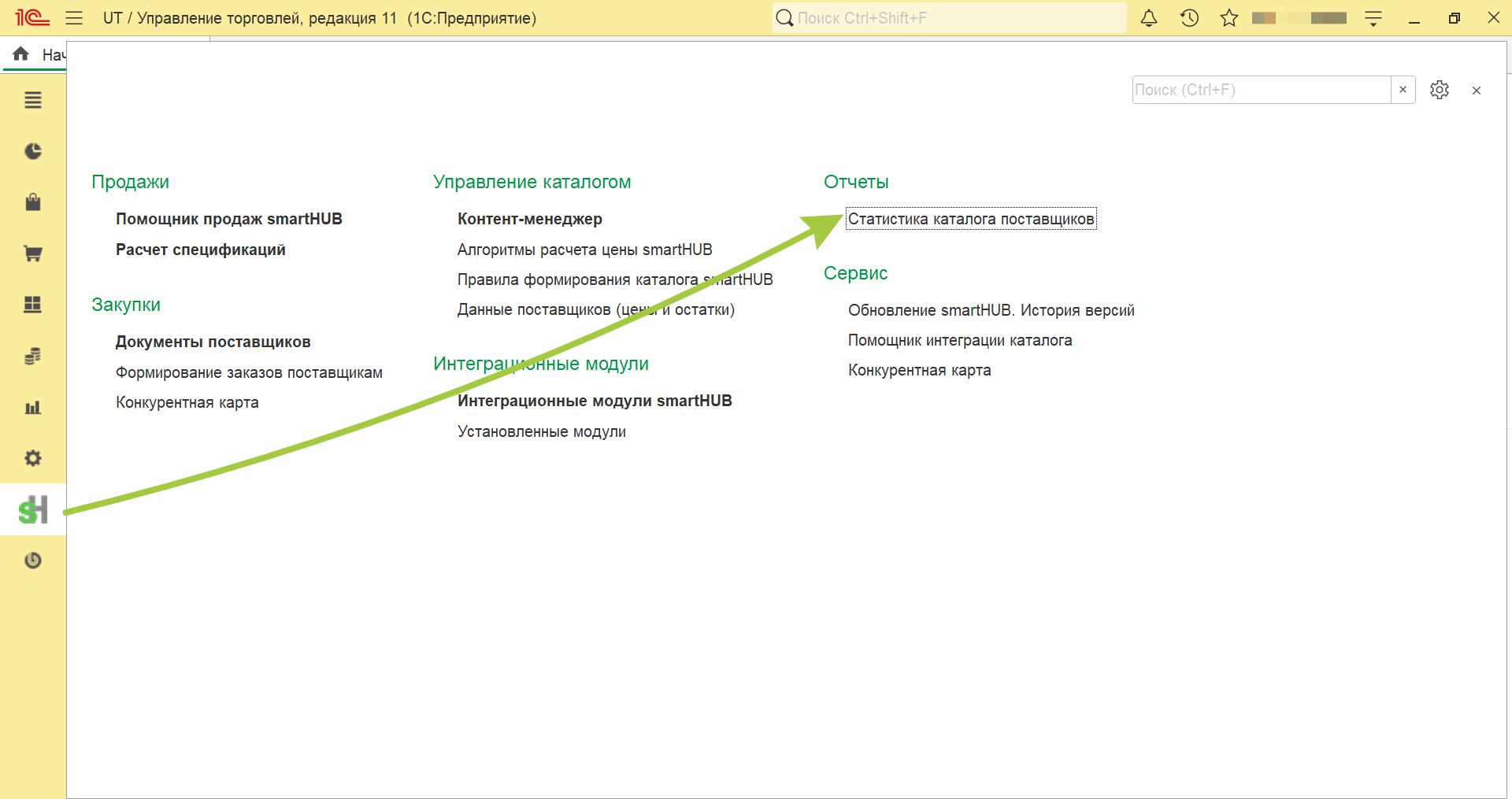1512x799 pixels.
Task: Click the global search field in title bar
Action: [x=950, y=18]
